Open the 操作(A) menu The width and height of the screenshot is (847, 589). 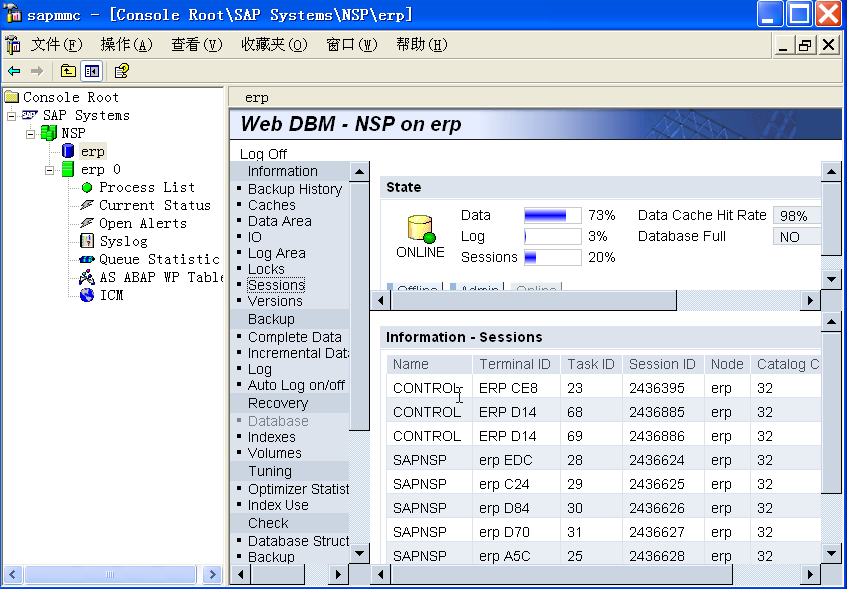[126, 45]
